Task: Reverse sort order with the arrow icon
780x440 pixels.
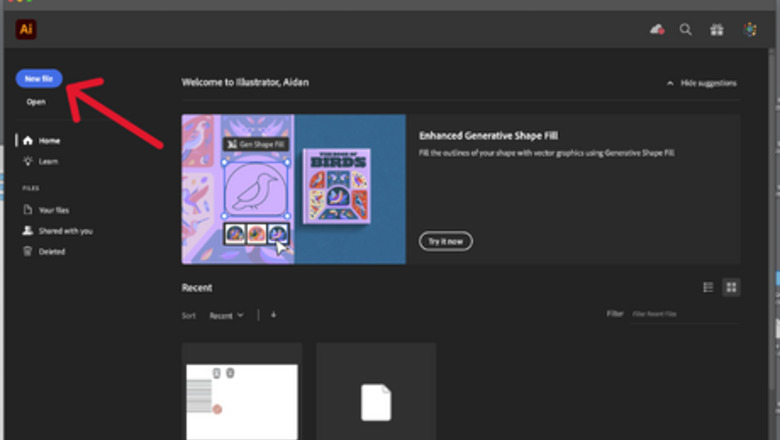Action: point(273,315)
